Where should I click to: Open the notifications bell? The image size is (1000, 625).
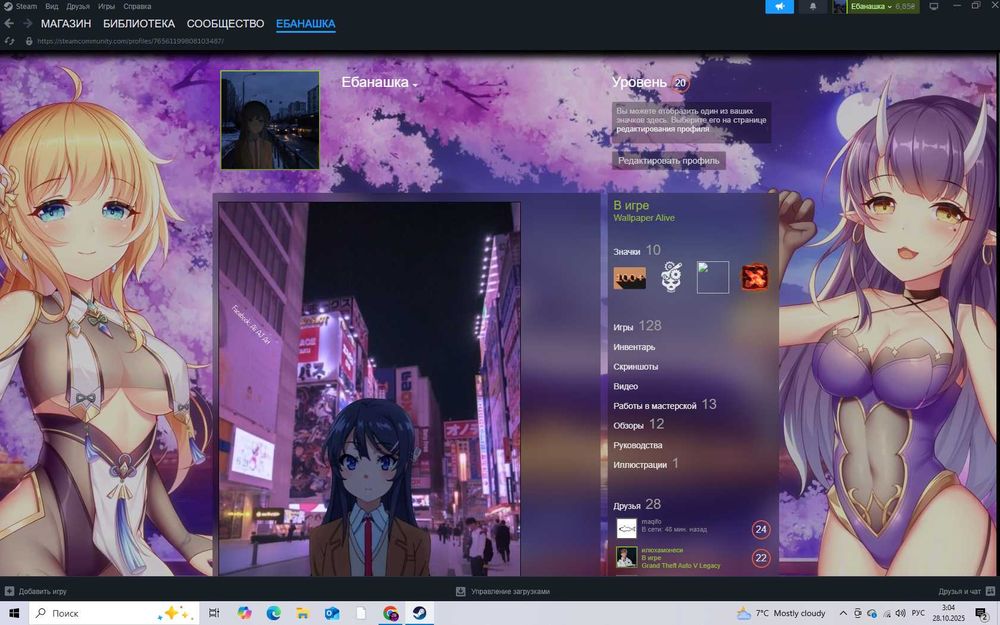tap(812, 7)
